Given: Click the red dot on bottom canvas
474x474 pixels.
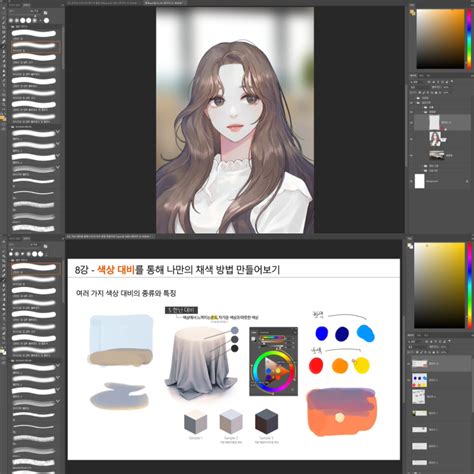Looking at the screenshot, I should [x=316, y=365].
